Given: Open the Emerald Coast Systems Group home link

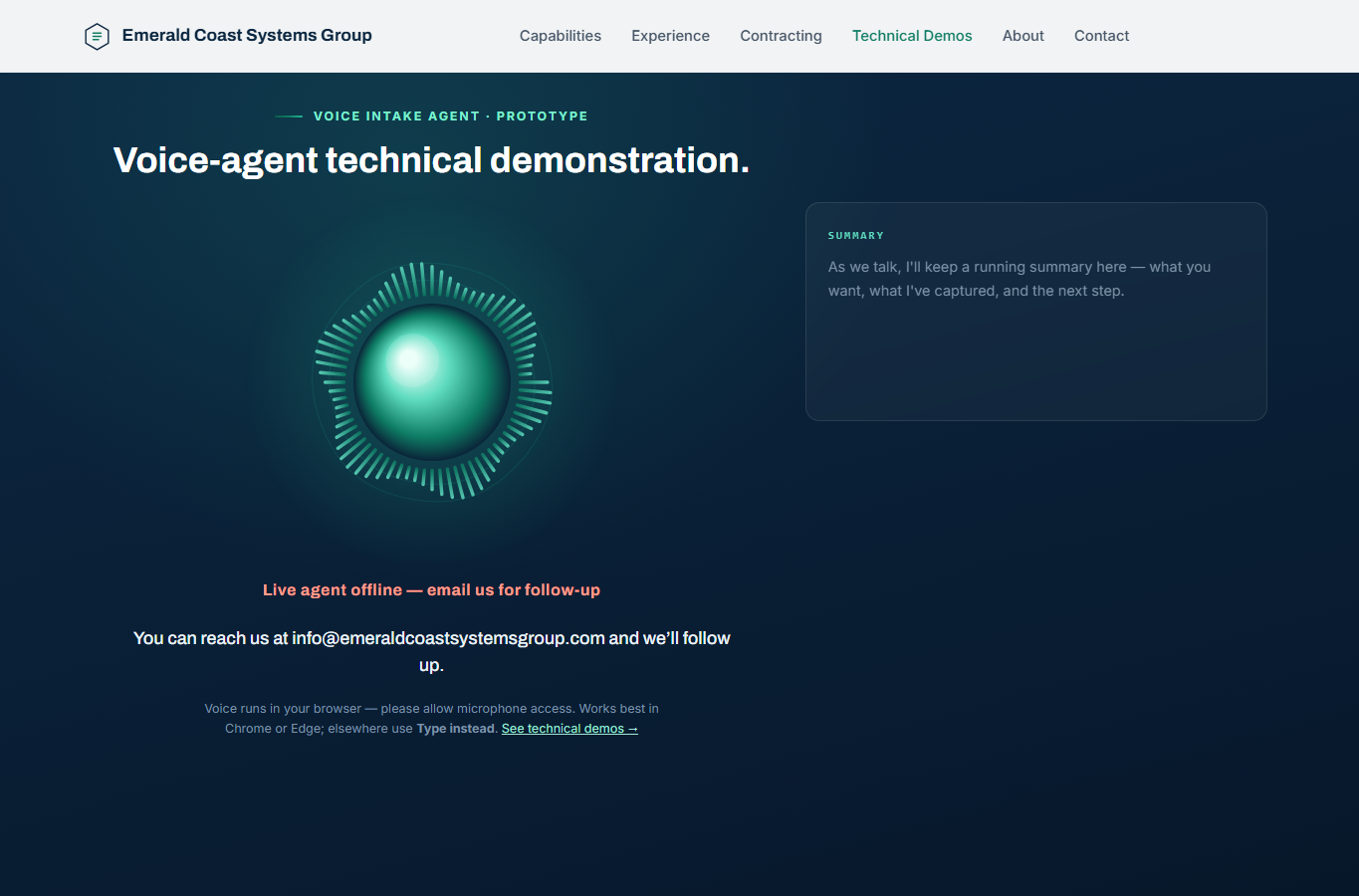Looking at the screenshot, I should [228, 36].
